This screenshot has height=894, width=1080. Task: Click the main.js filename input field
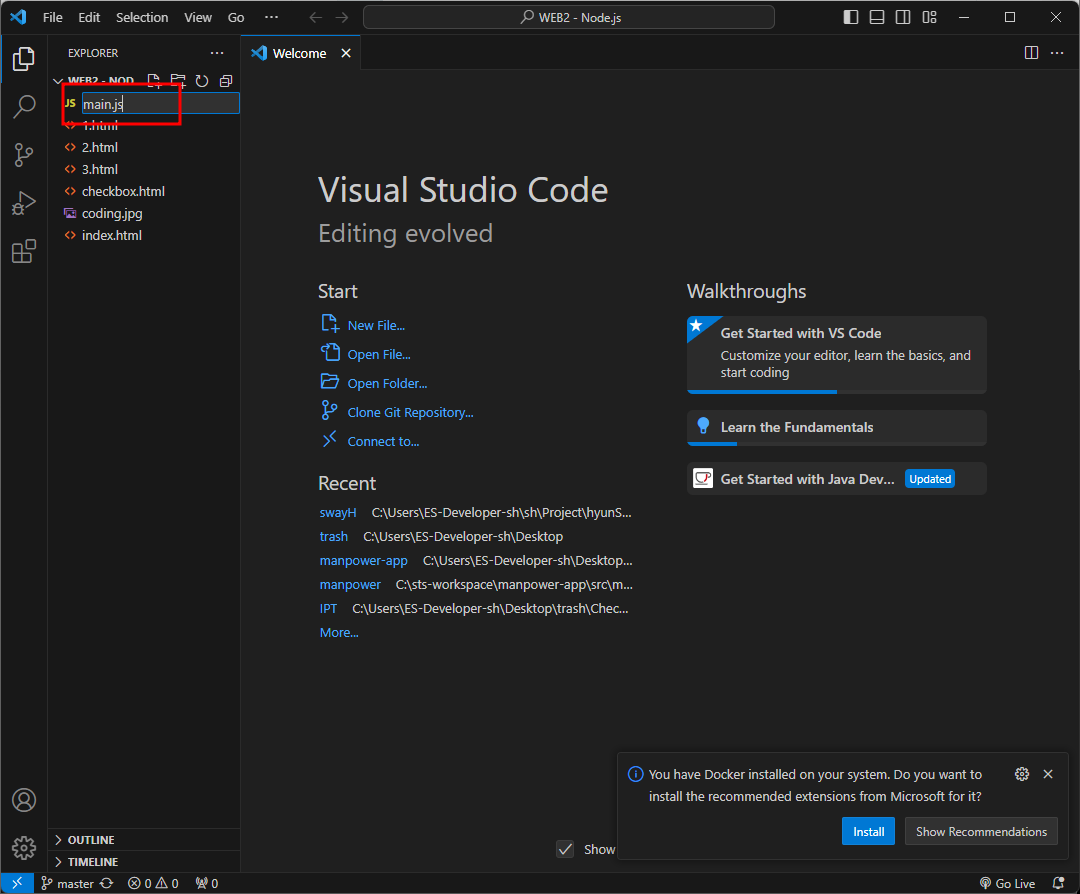[160, 103]
